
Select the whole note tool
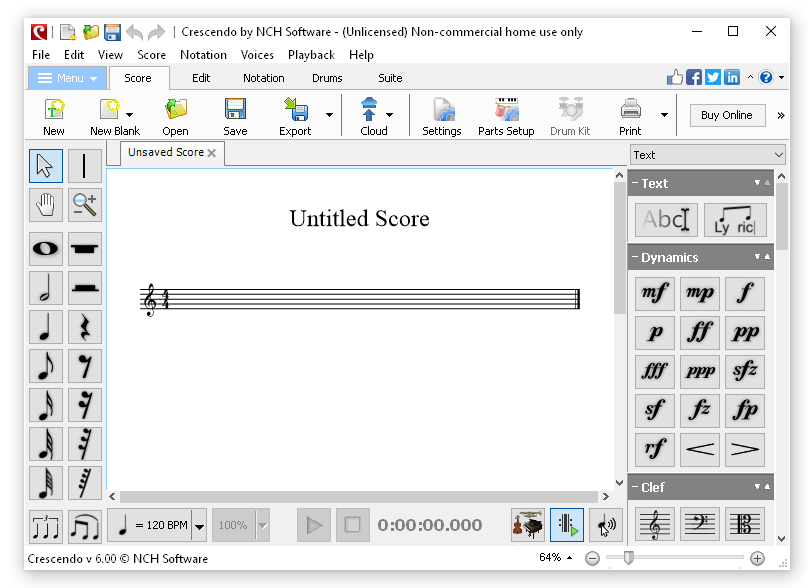[46, 249]
